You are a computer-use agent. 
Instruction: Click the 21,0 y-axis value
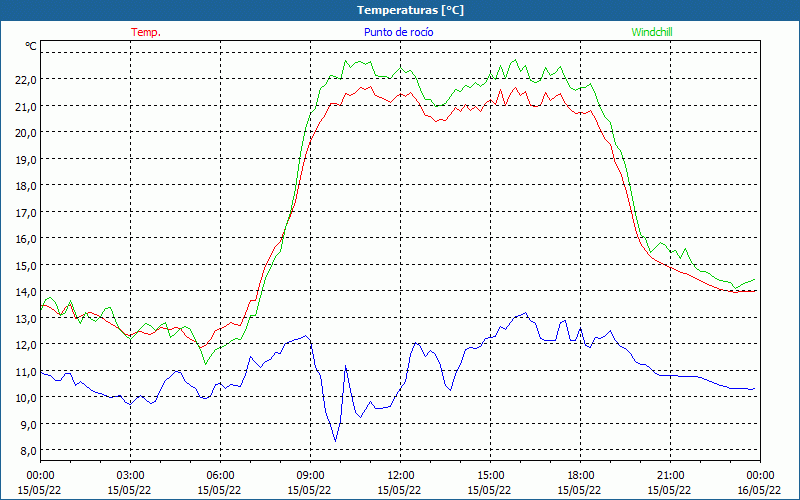[26, 106]
